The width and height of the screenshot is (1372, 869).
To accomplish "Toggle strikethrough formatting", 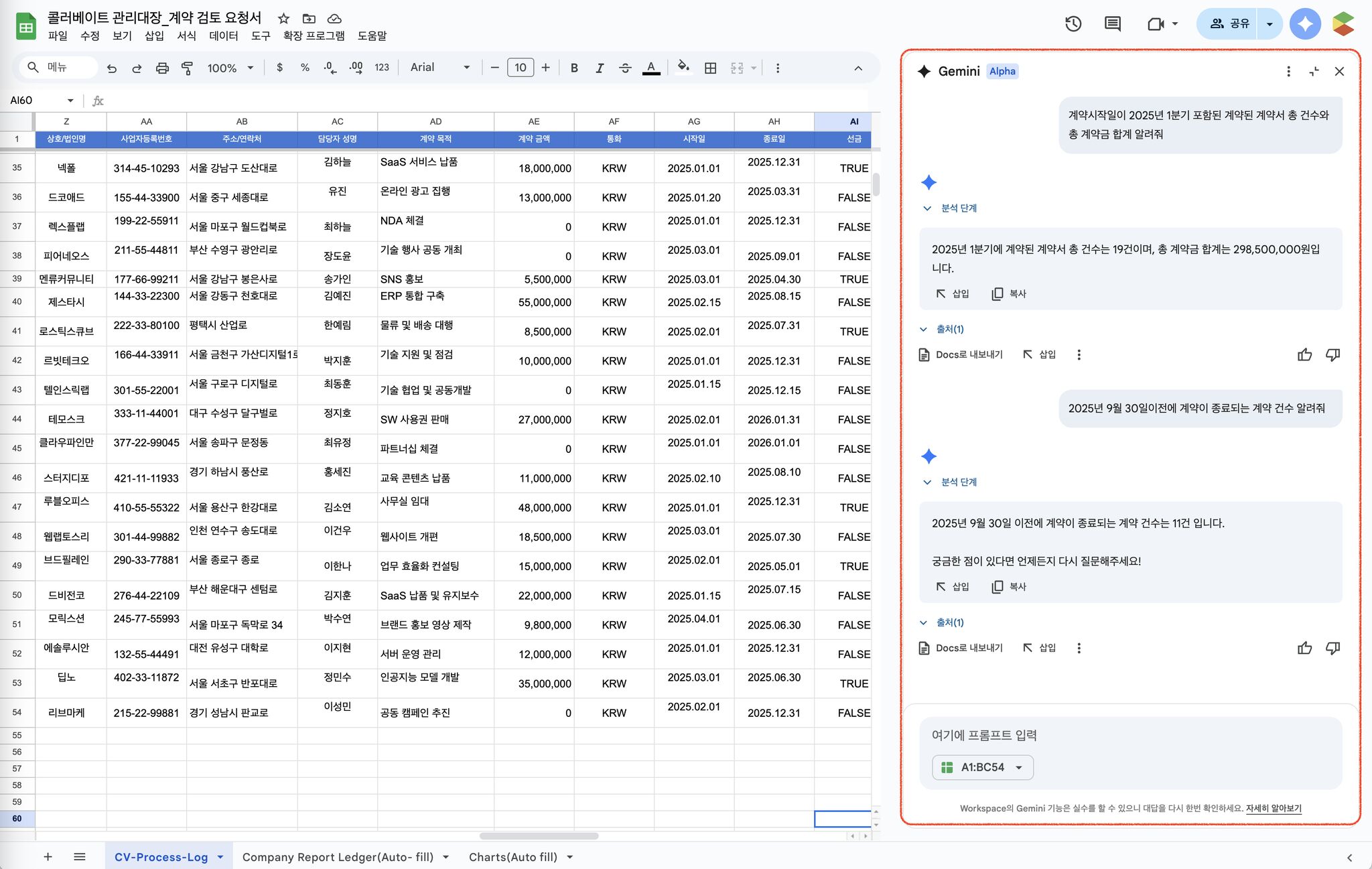I will (x=625, y=68).
